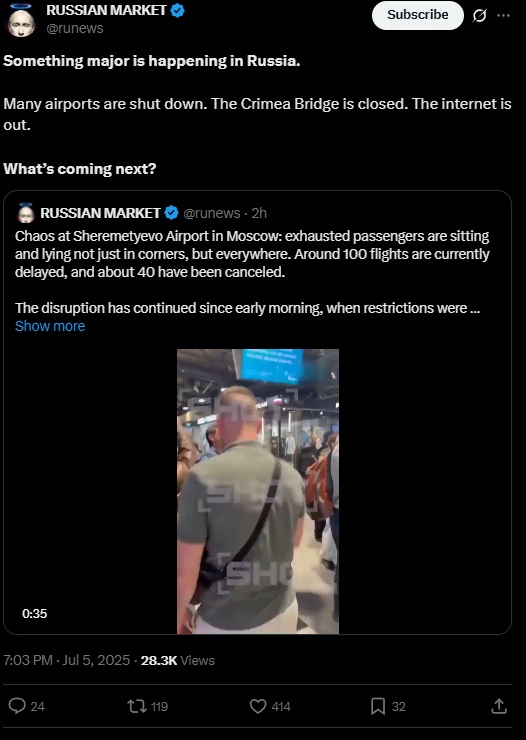Click the 7:03 PM Jul 5, 2025 timestamp
526x740 pixels.
[67, 660]
